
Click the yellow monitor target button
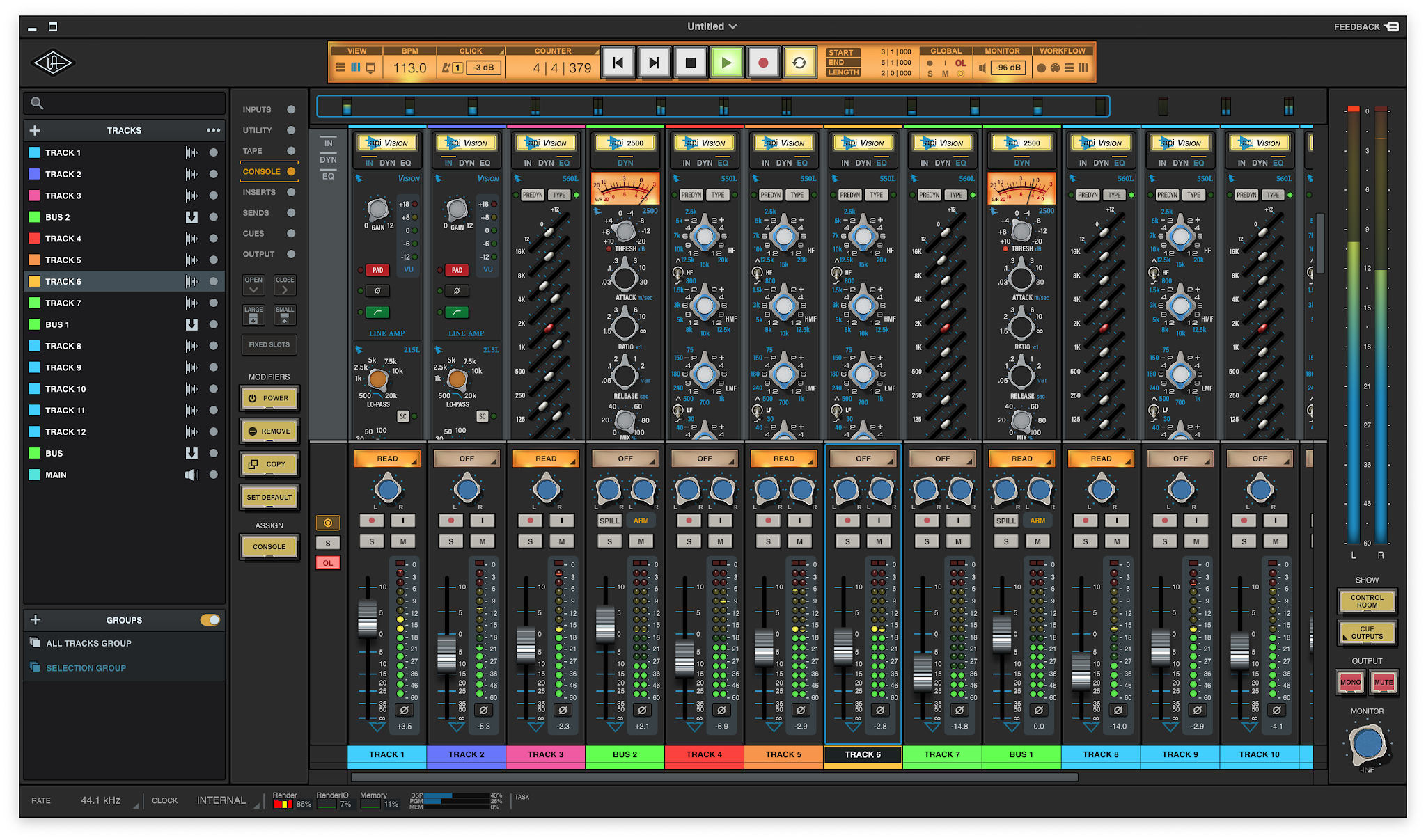point(328,523)
